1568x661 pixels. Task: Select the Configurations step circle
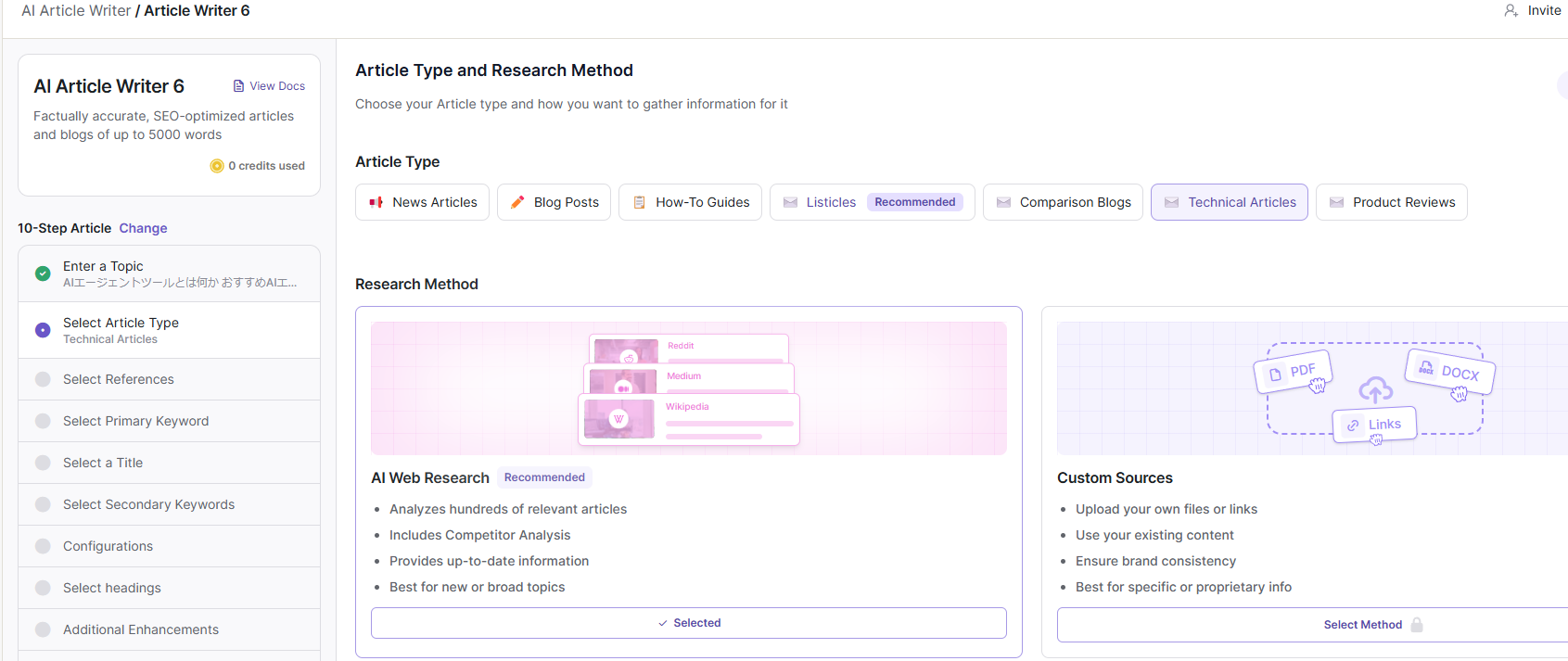pyautogui.click(x=43, y=546)
